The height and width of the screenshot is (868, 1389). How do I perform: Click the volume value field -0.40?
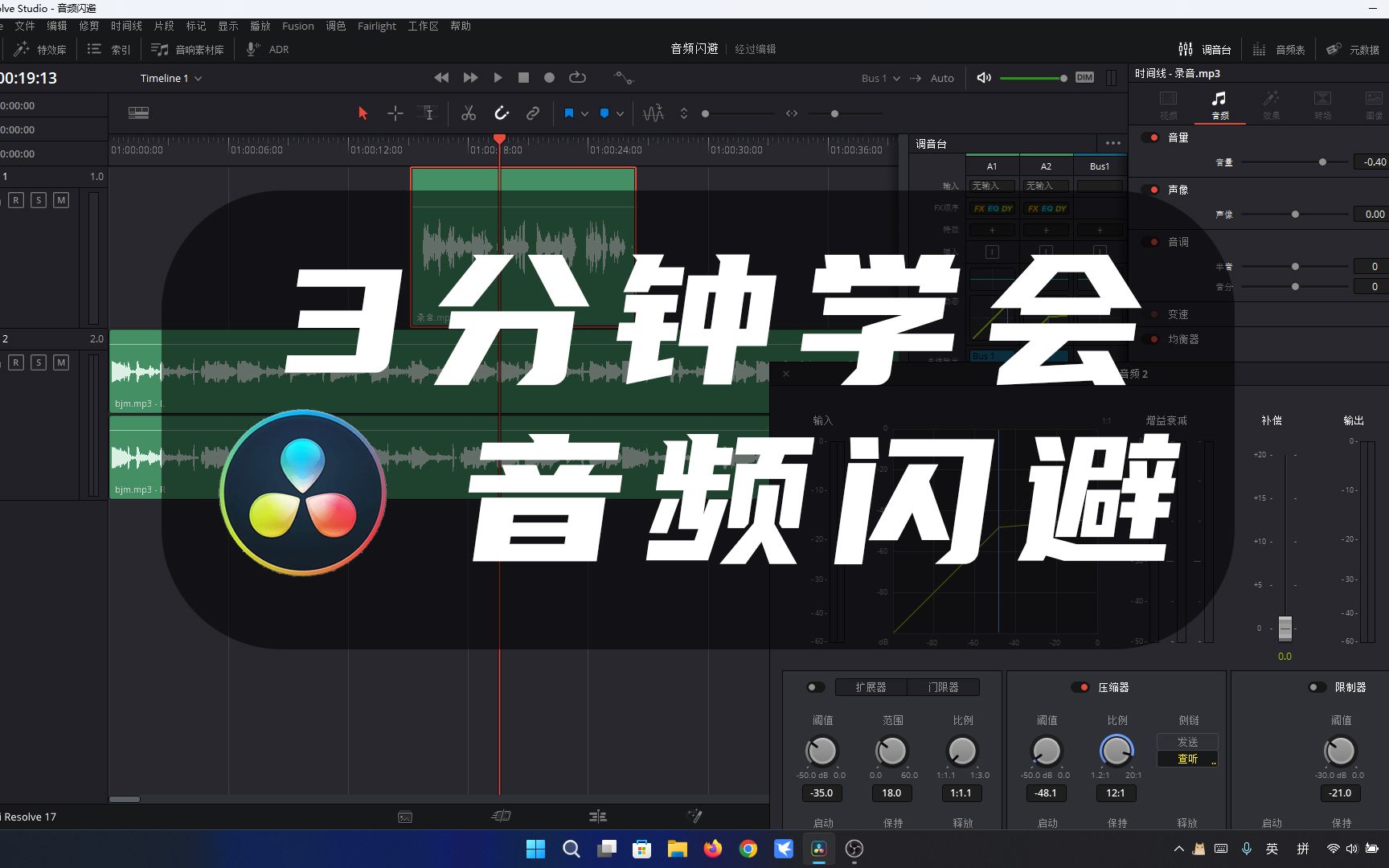click(1371, 162)
